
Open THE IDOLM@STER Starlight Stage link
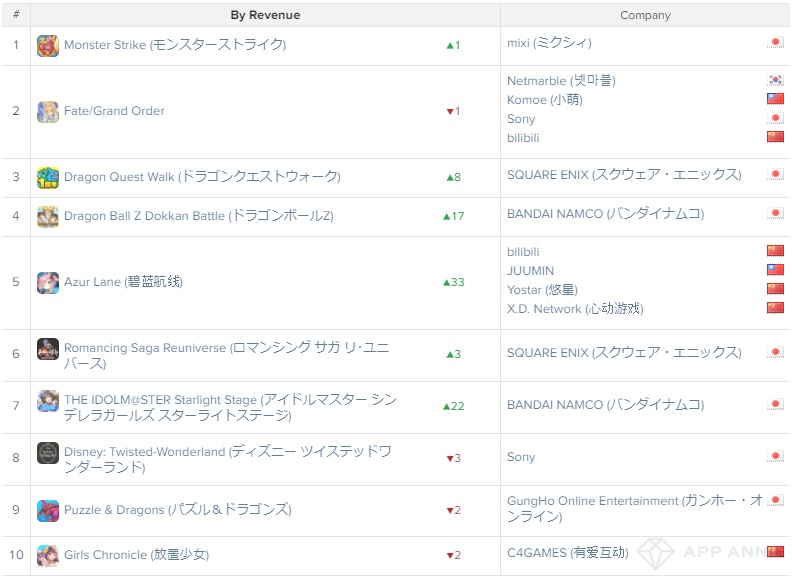pyautogui.click(x=230, y=408)
